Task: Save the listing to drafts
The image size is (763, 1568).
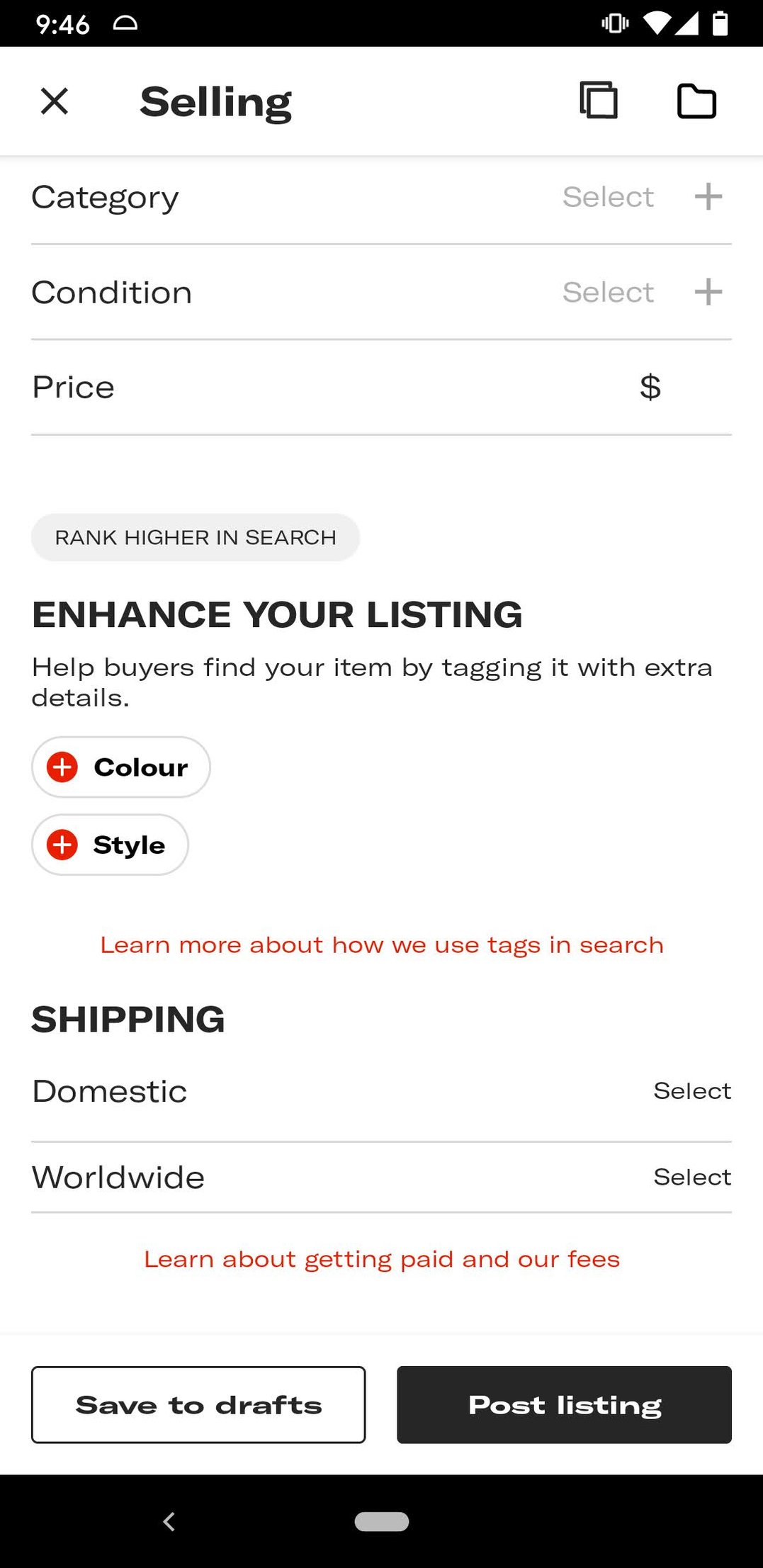Action: tap(198, 1404)
